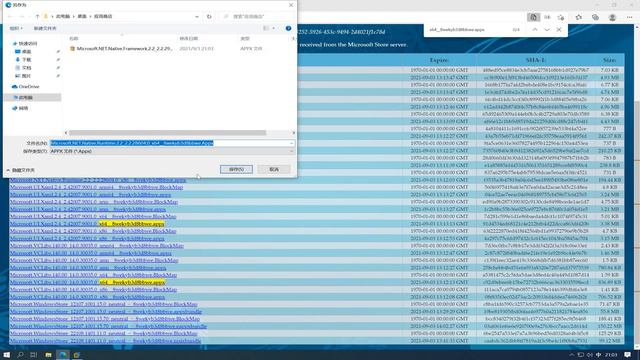Close the find-on-page bar

pos(559,30)
